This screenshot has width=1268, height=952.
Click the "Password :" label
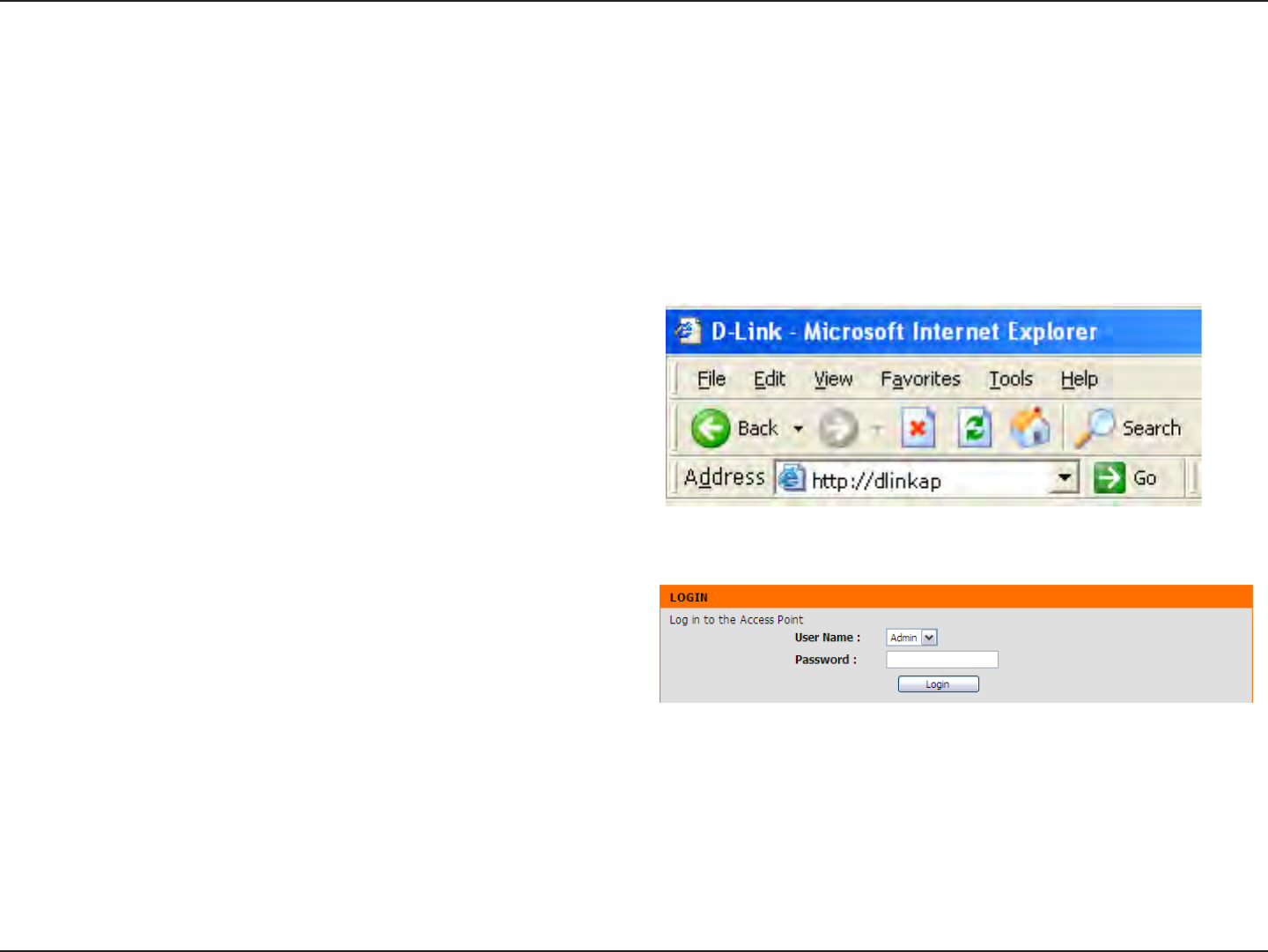click(825, 660)
